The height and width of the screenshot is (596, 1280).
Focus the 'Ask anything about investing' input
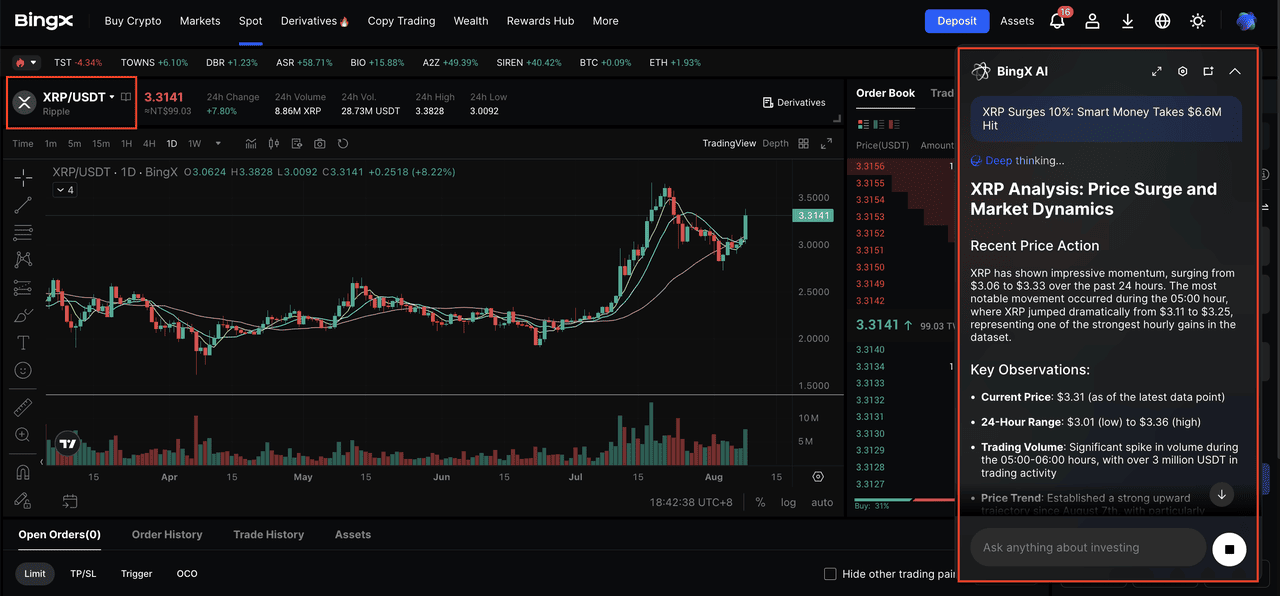tap(1088, 547)
